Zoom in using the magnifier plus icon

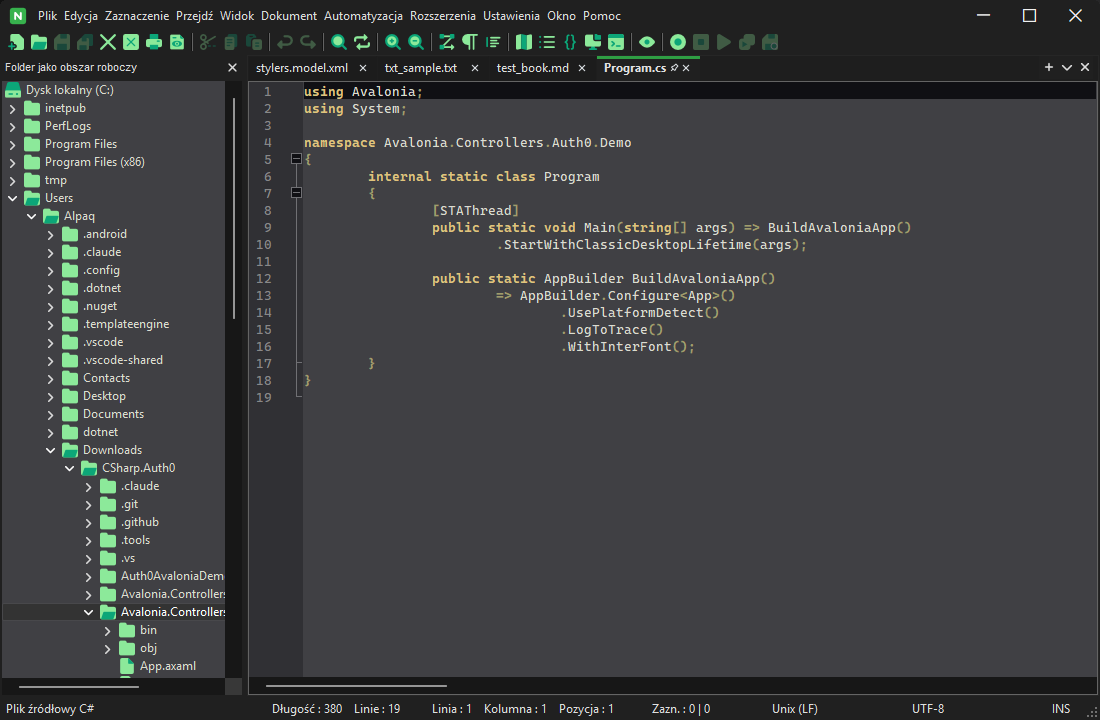(x=393, y=42)
